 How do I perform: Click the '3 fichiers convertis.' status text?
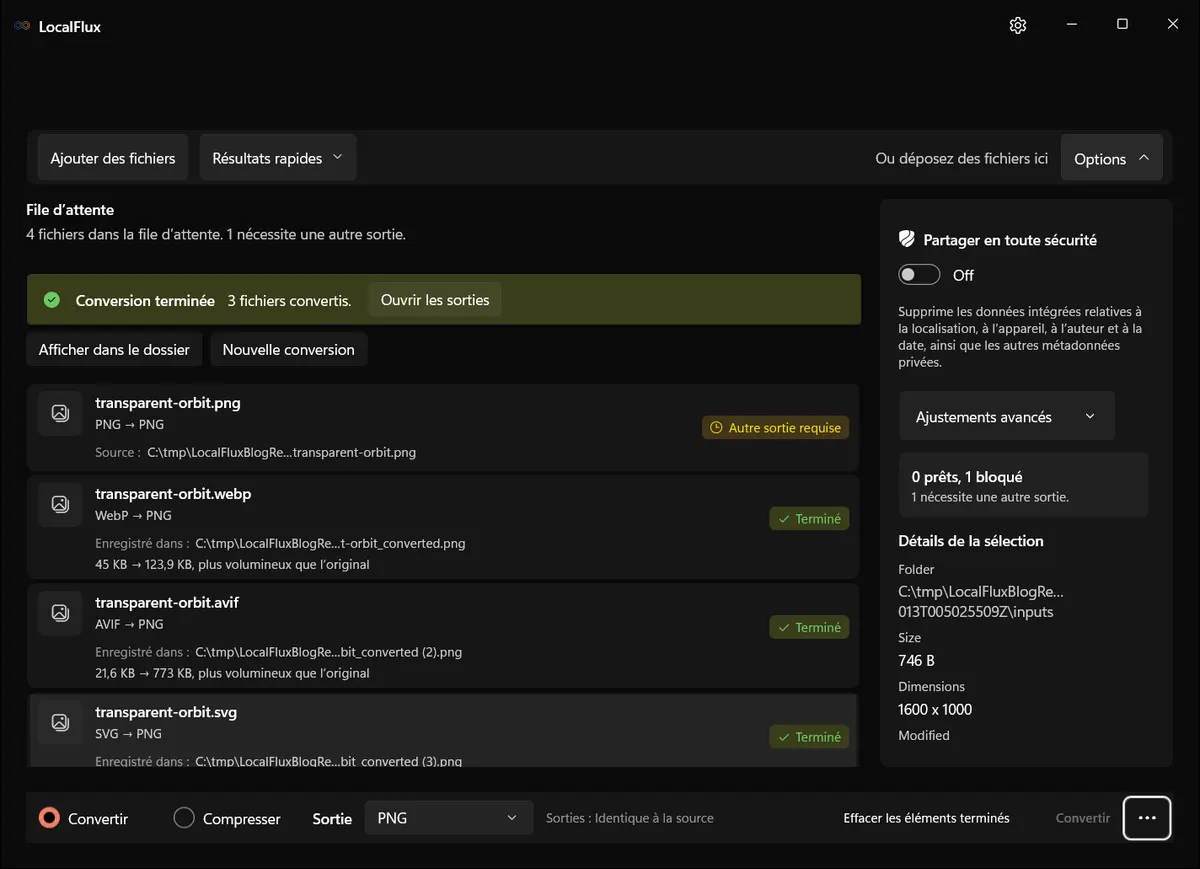(x=289, y=300)
